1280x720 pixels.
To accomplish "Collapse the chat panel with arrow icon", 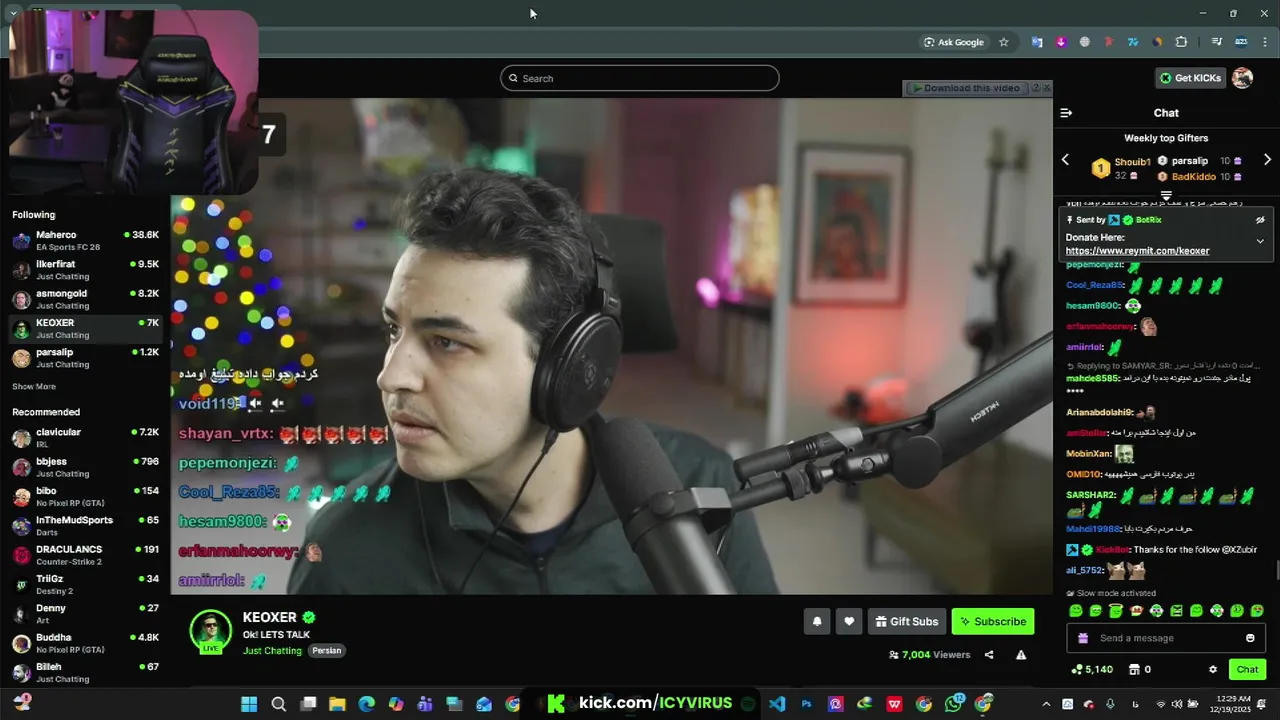I will [1066, 113].
